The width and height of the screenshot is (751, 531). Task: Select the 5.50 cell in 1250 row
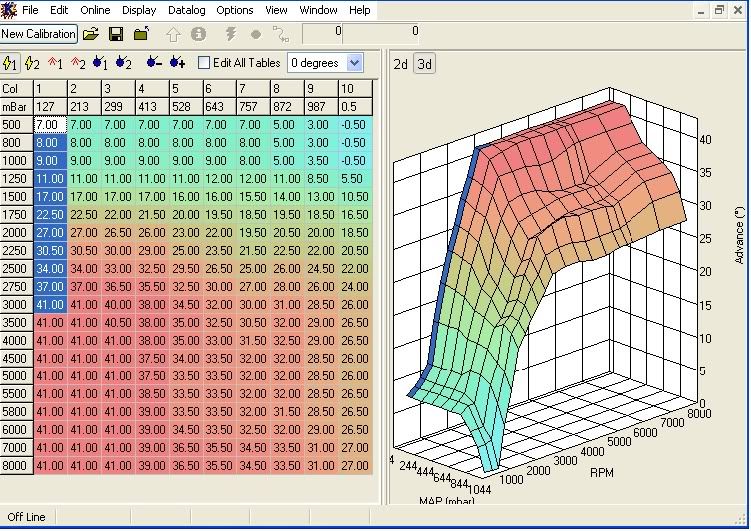[355, 179]
